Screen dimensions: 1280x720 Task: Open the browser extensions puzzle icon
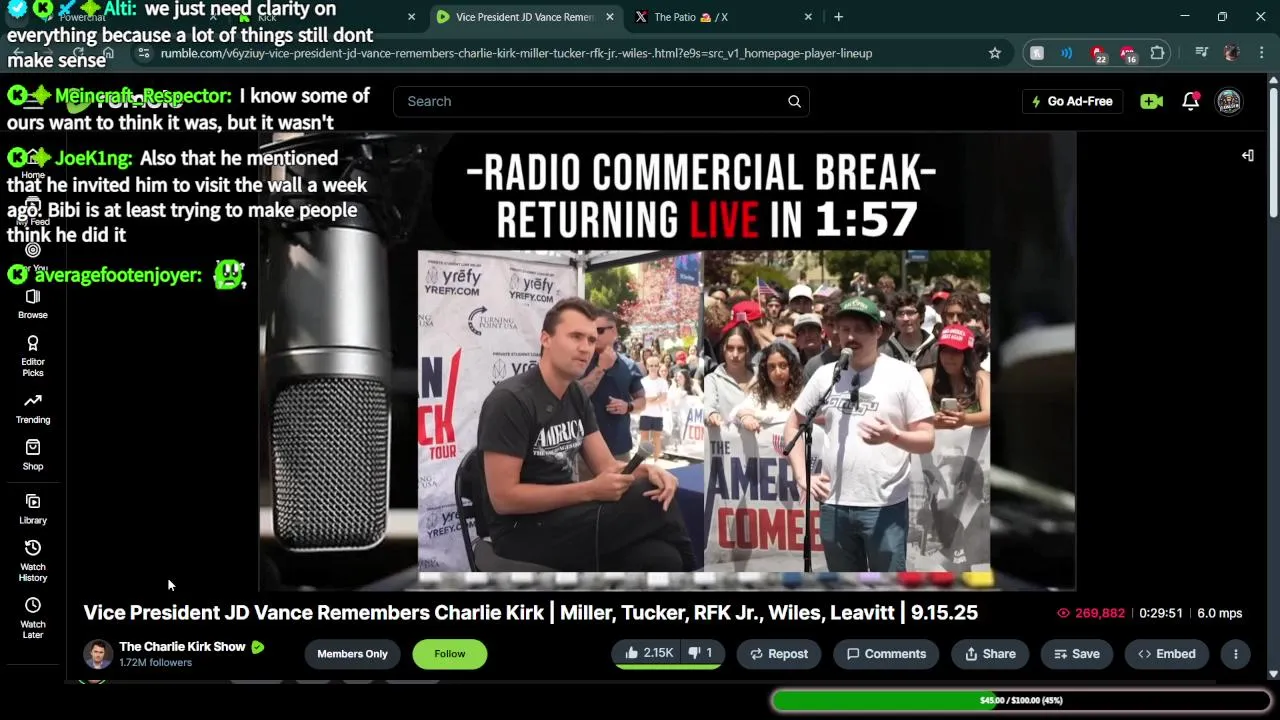coord(1158,53)
